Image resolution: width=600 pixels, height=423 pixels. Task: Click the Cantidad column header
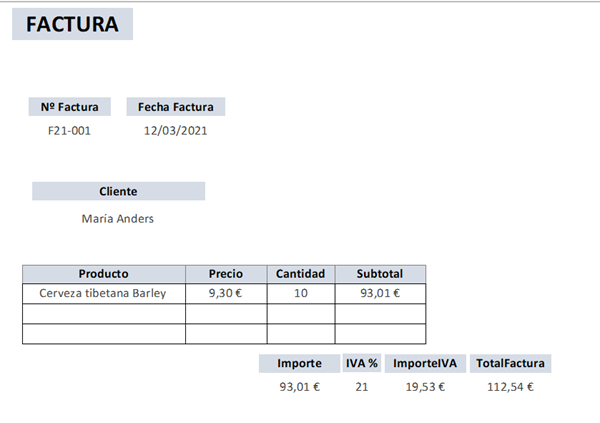(x=301, y=274)
